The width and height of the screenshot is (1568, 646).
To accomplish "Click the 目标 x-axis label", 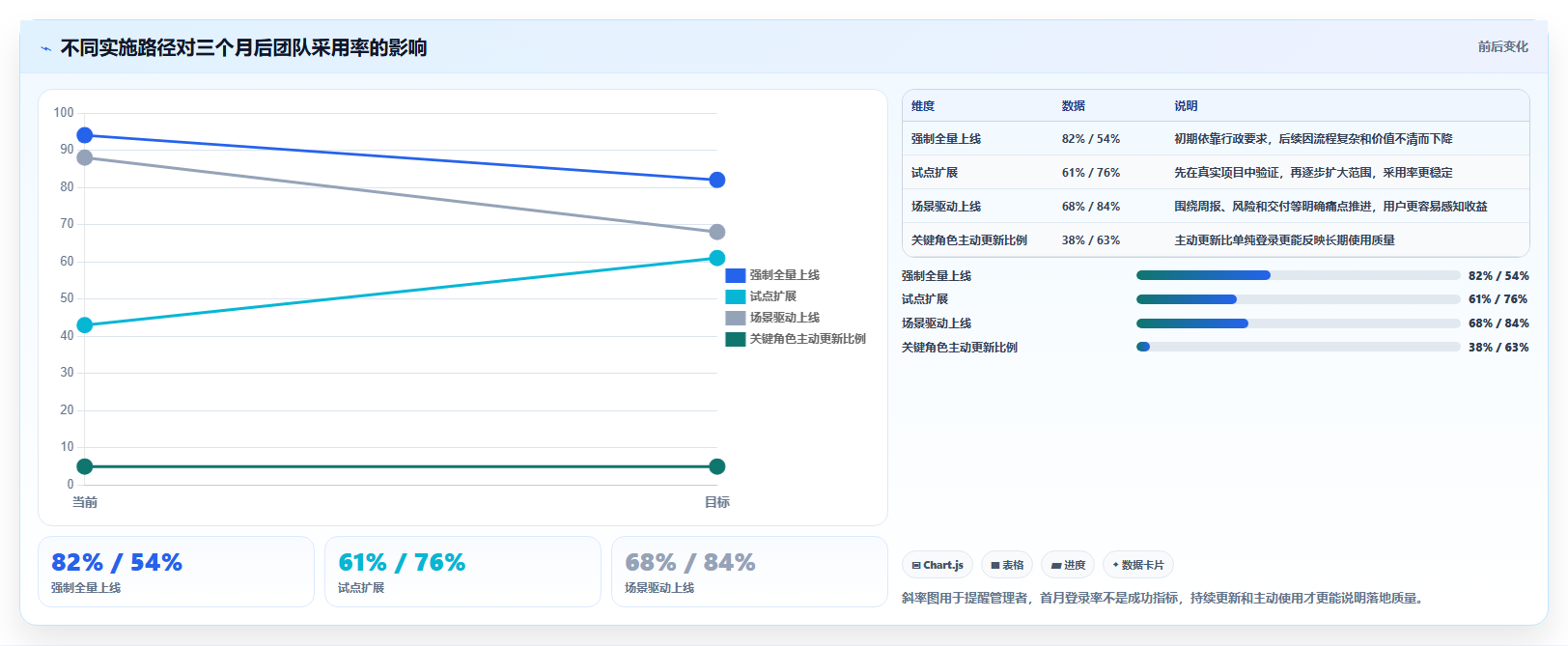I will (716, 502).
